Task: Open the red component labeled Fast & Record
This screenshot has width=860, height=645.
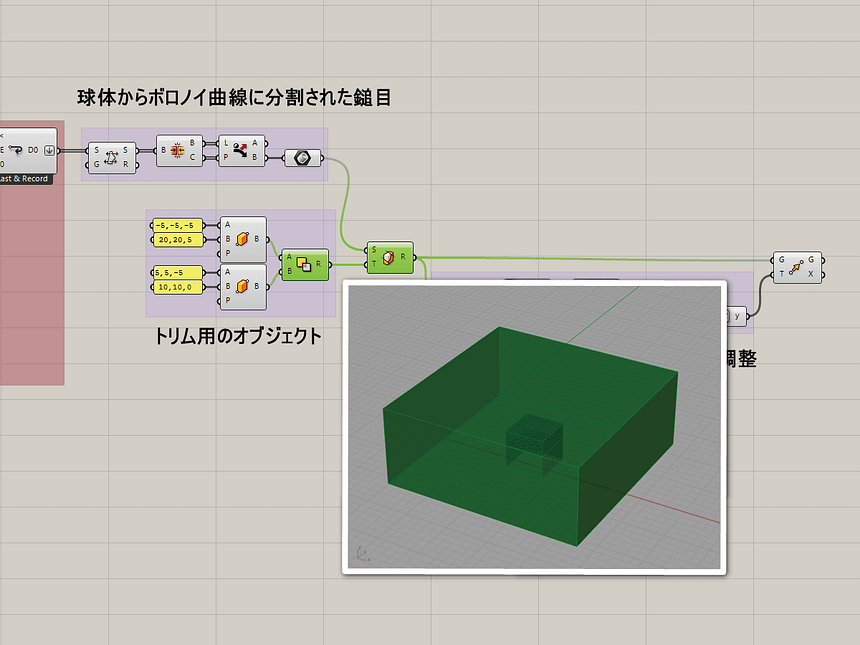Action: pos(25,178)
